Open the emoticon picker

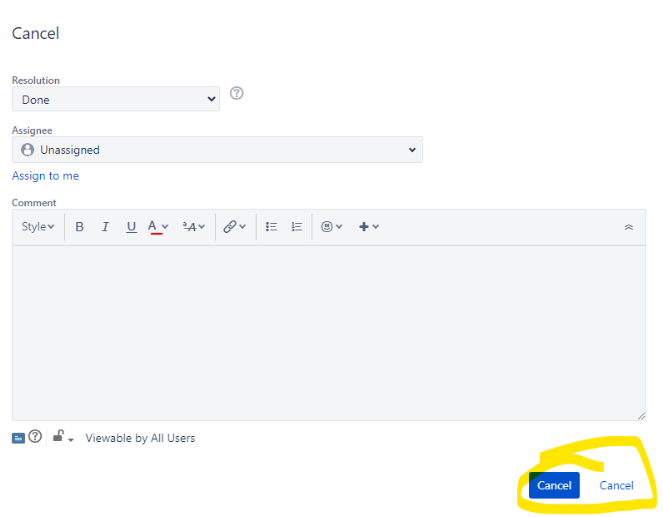point(332,227)
